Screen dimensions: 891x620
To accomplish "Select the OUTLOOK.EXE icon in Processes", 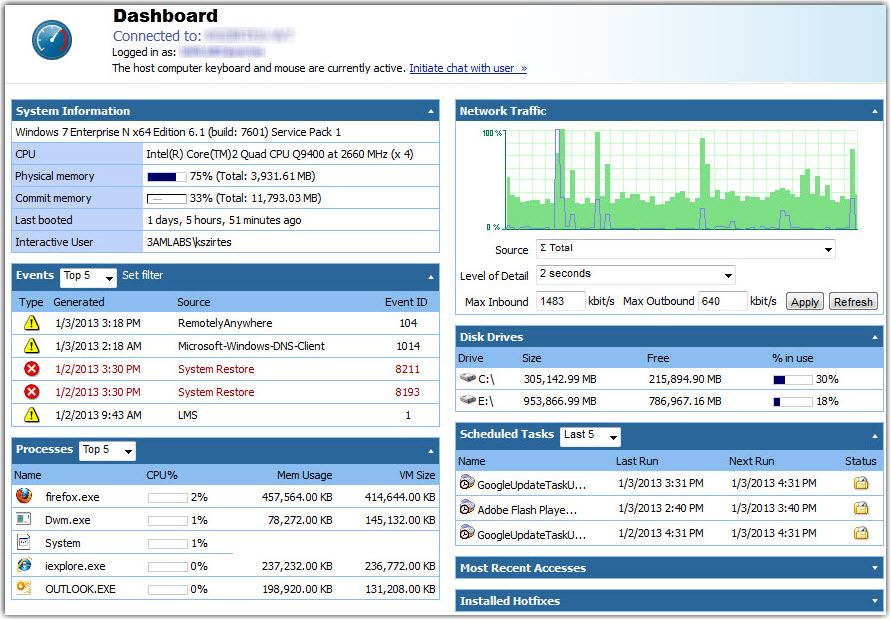I will click(23, 589).
